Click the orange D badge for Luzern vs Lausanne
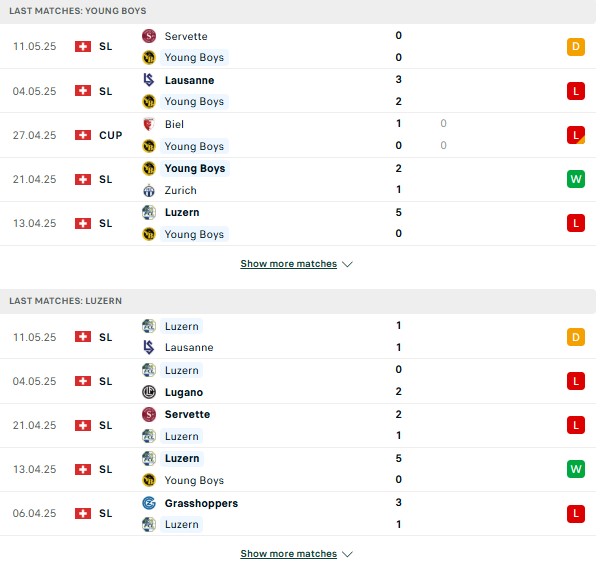This screenshot has height=569, width=602. click(576, 337)
